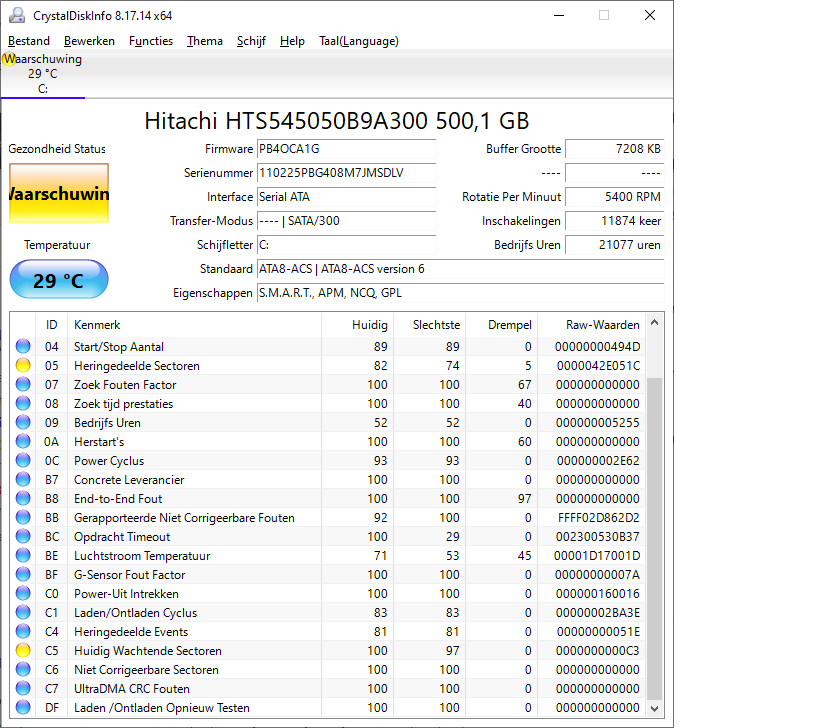Click blue status orb for UltraDMA CRC Fouten
Image resolution: width=819 pixels, height=728 pixels.
[x=23, y=689]
